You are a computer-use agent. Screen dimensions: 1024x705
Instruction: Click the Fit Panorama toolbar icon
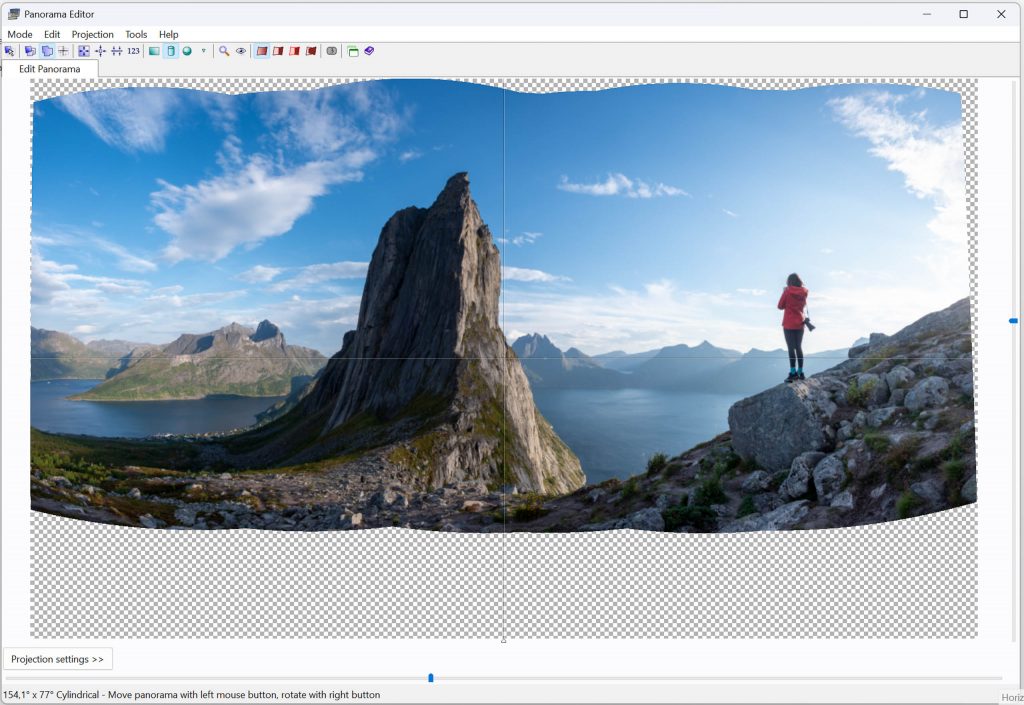point(84,51)
